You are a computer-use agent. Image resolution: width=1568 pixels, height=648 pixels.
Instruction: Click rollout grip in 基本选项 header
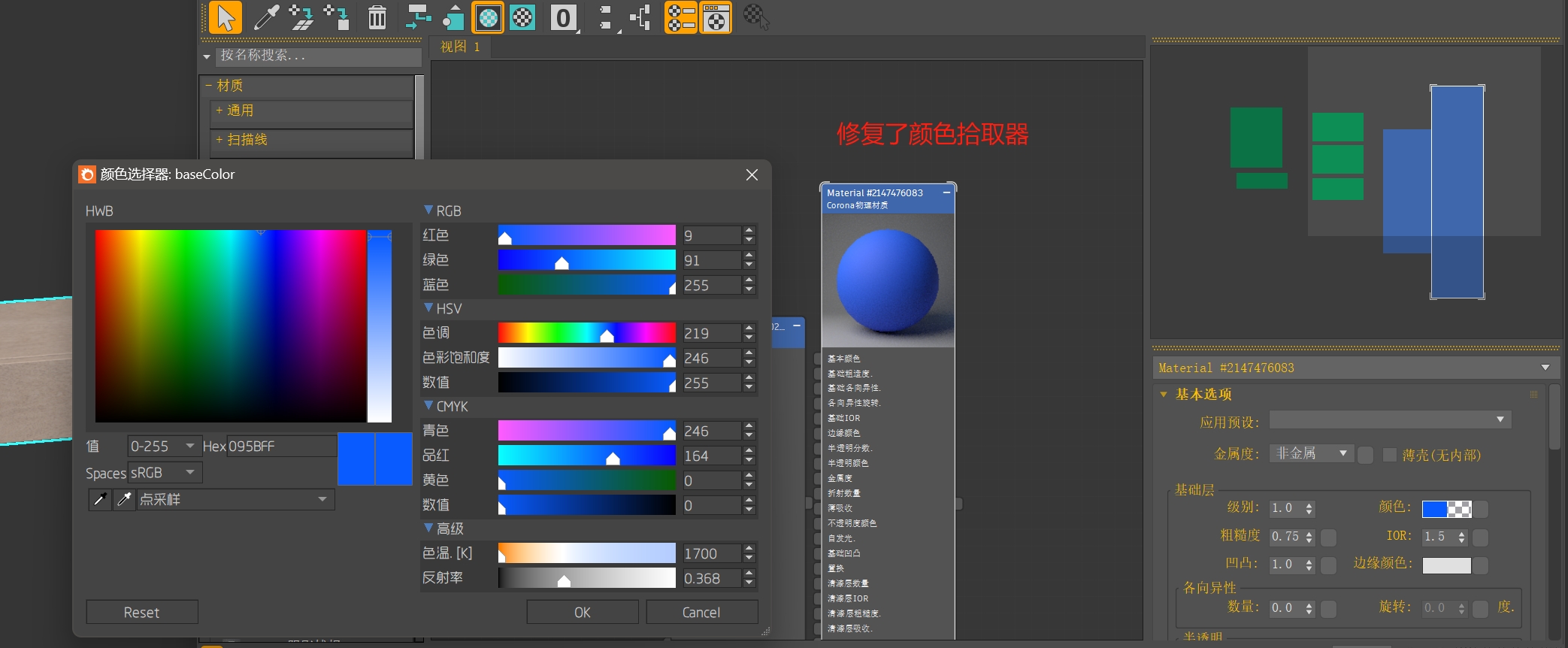[x=1533, y=394]
